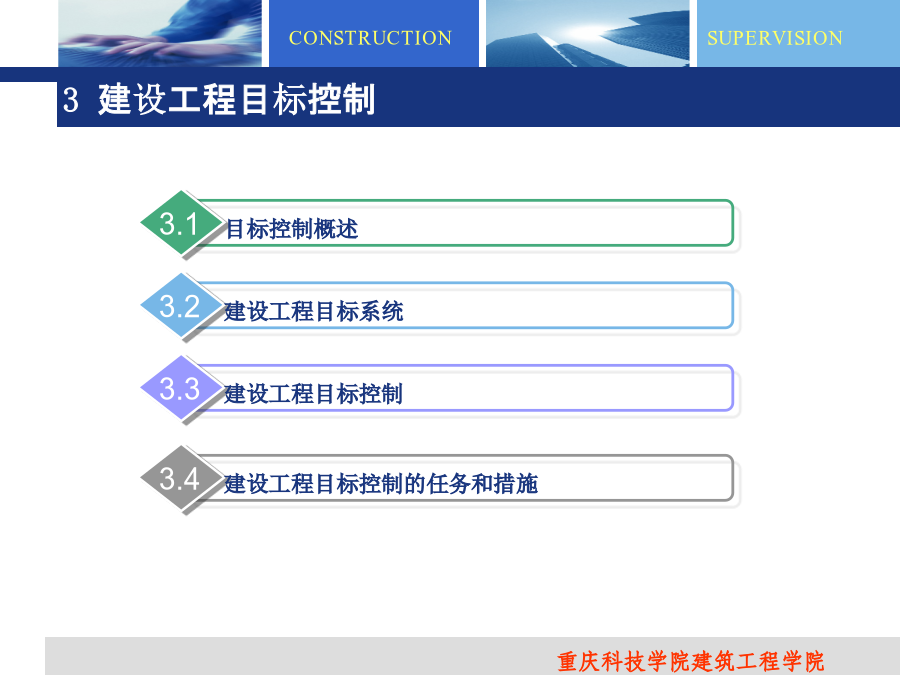Image resolution: width=900 pixels, height=675 pixels.
Task: Click the purple 3.3 diamond marker
Action: click(x=181, y=388)
